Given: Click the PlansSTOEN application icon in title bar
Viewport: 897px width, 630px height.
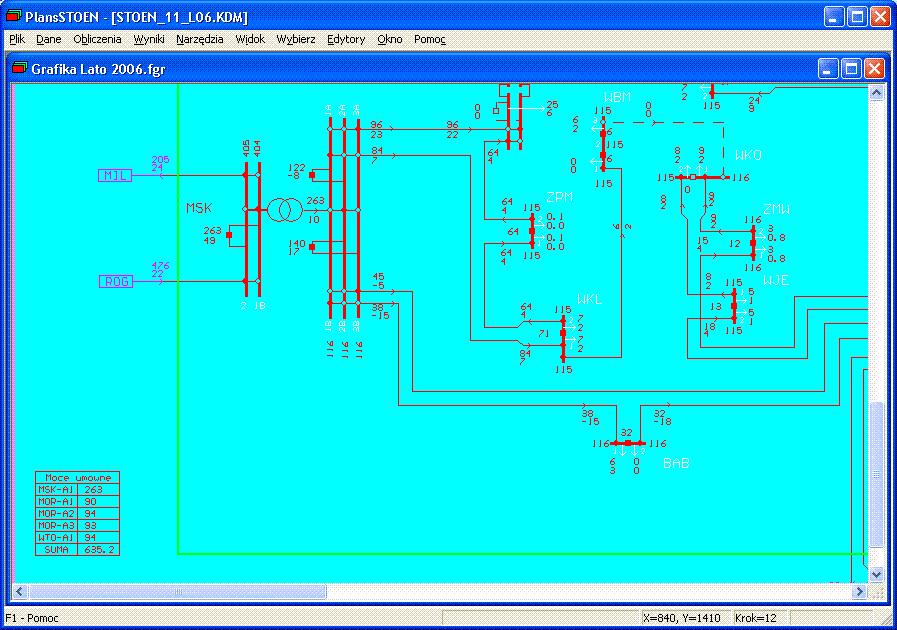Looking at the screenshot, I should tap(14, 17).
